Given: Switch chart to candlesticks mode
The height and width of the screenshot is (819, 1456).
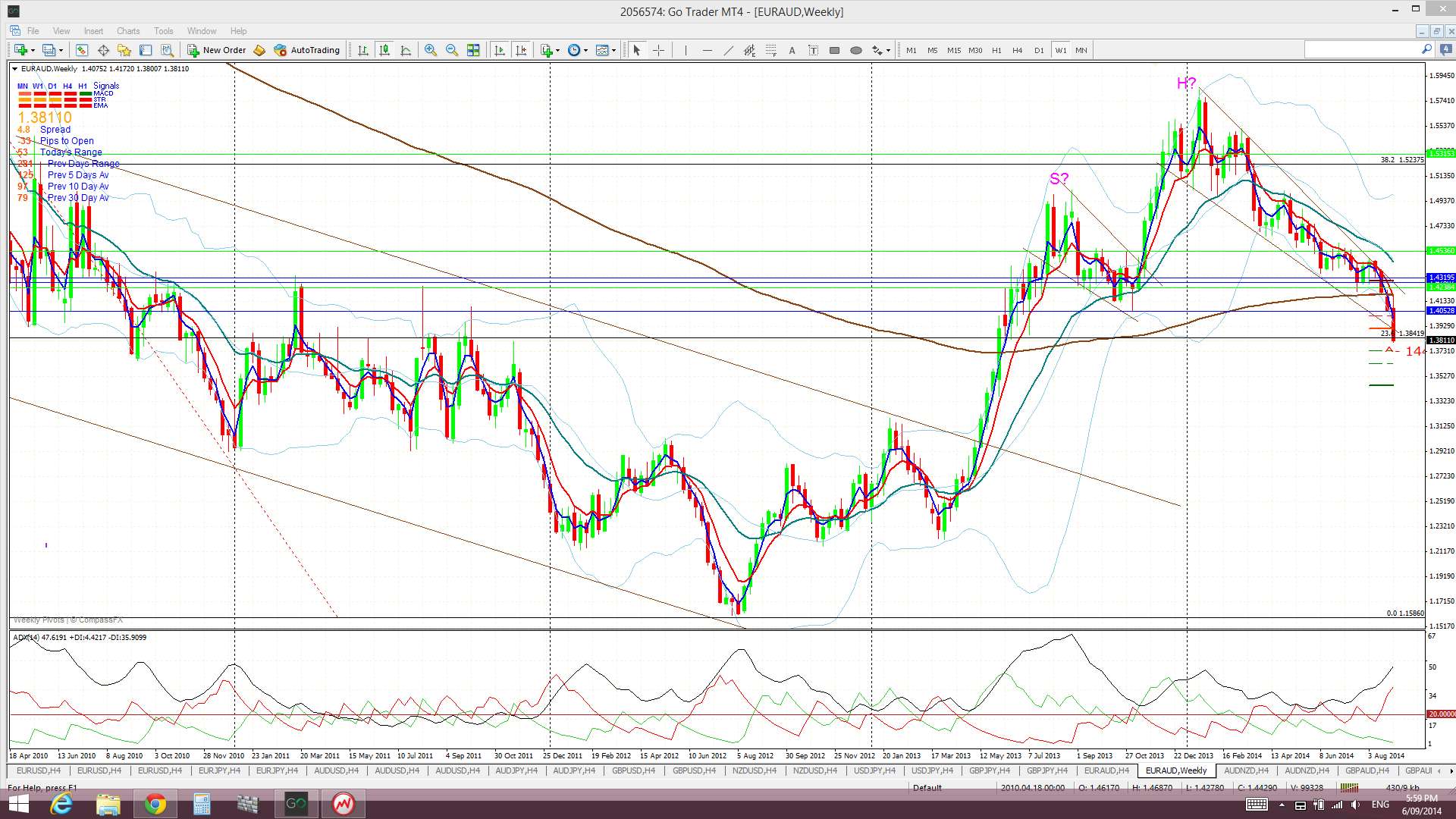Looking at the screenshot, I should tap(384, 50).
